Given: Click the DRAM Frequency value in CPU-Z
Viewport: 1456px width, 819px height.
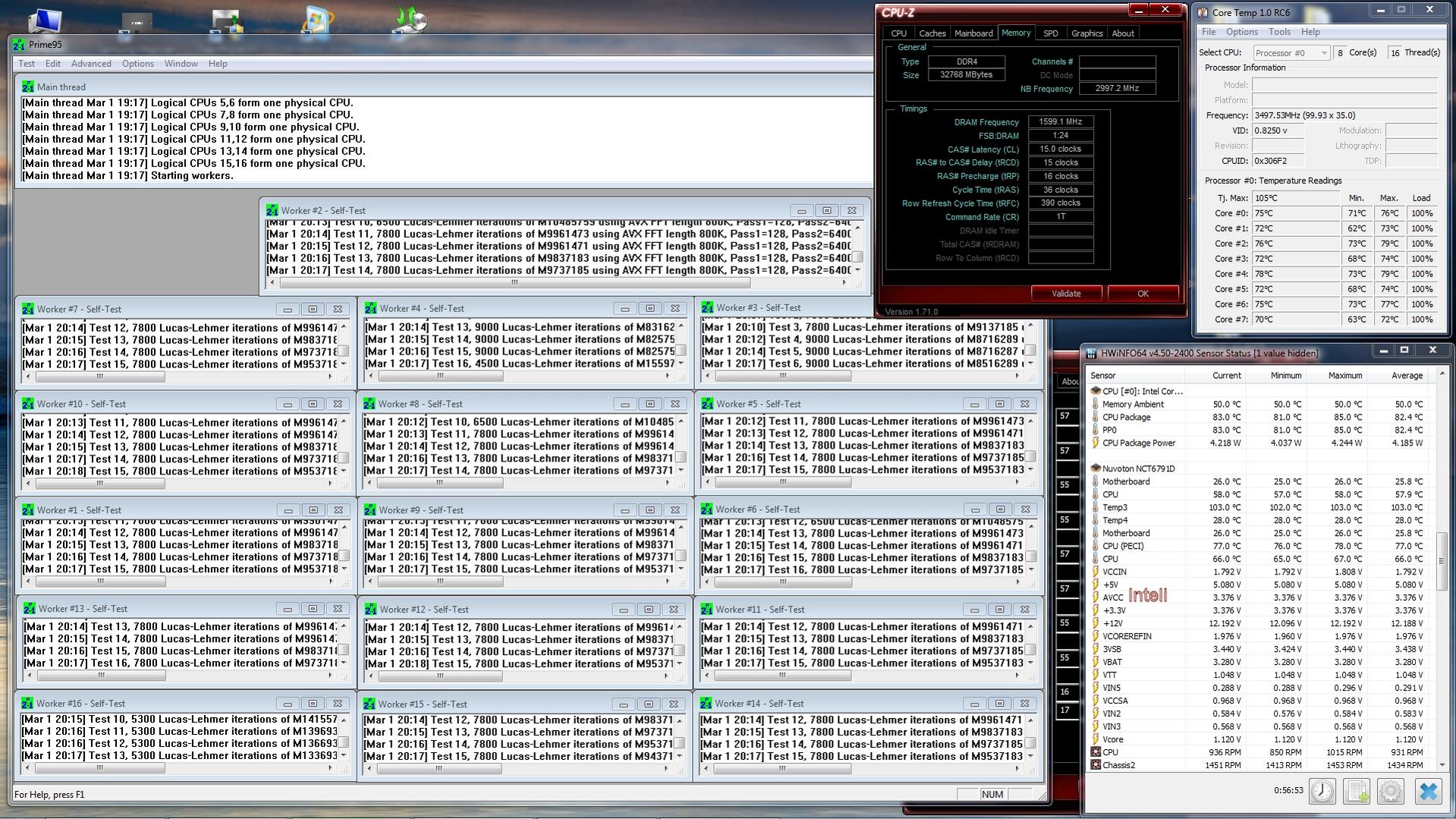Looking at the screenshot, I should (x=1060, y=122).
